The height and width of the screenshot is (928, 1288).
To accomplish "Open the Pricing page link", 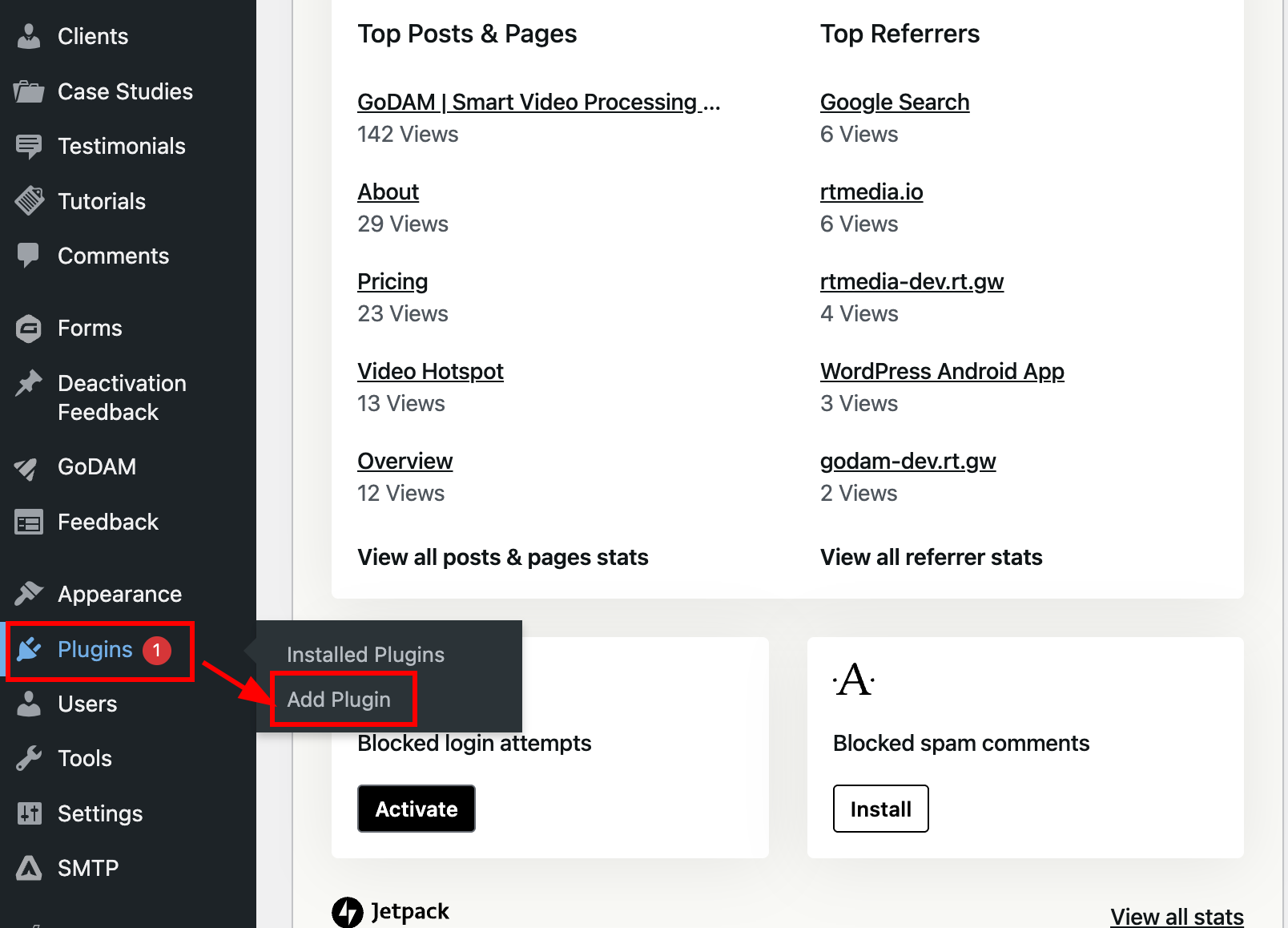I will tap(392, 281).
